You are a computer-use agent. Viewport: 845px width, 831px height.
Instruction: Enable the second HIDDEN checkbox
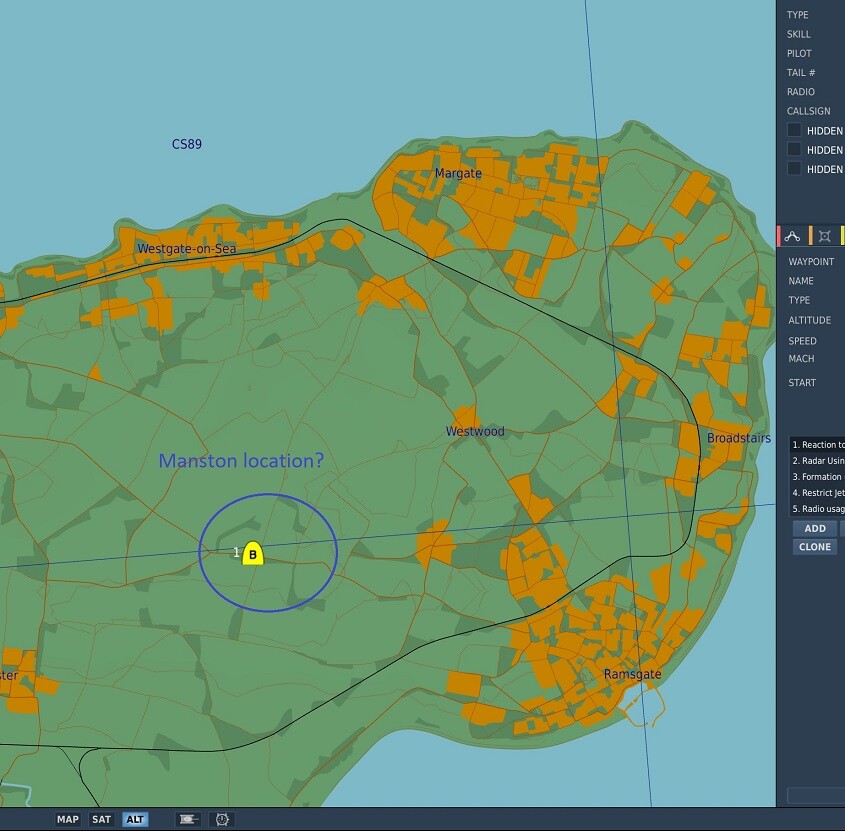click(x=794, y=149)
